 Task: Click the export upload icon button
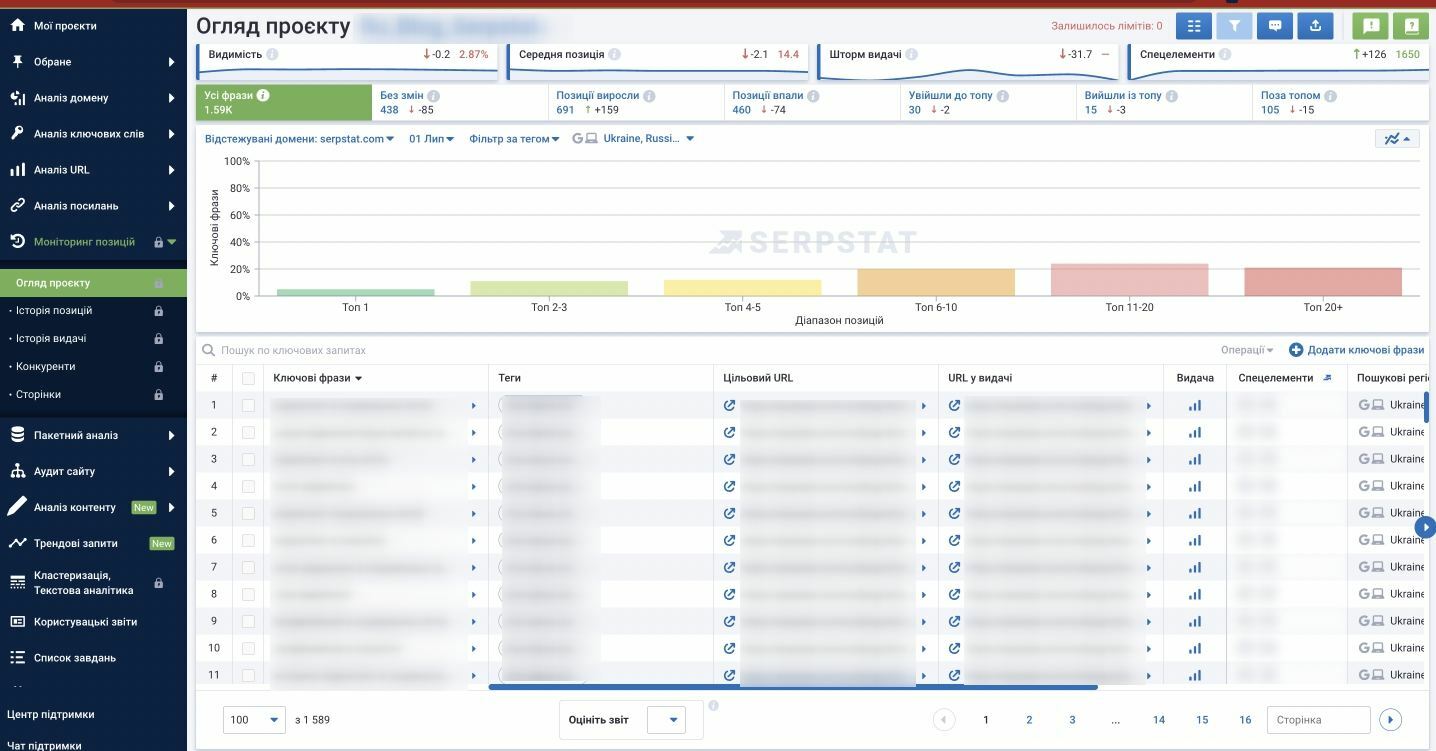[1315, 27]
